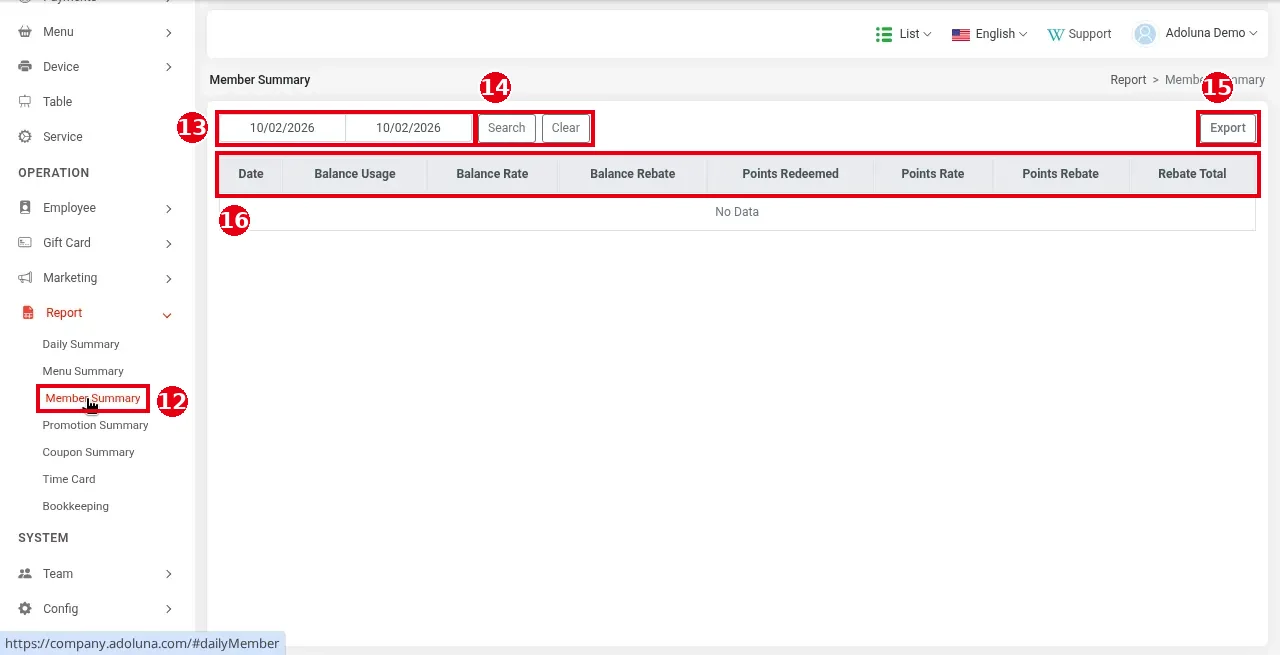This screenshot has width=1280, height=655.
Task: Click the Adoluna Demo avatar icon
Action: 1145,34
